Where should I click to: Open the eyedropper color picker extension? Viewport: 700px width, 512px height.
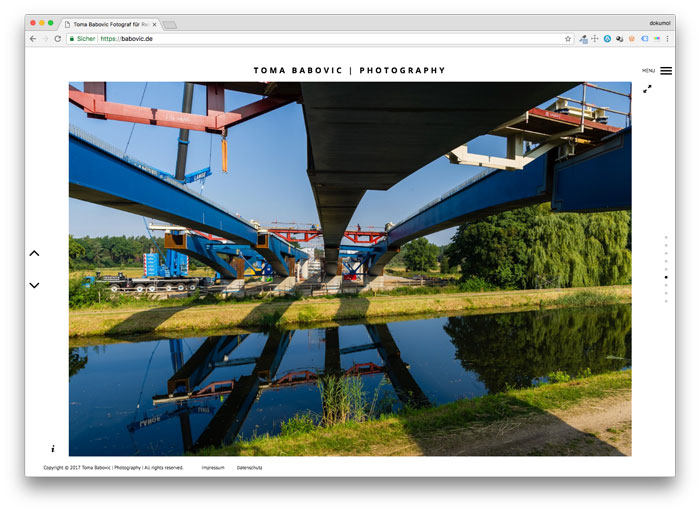583,39
